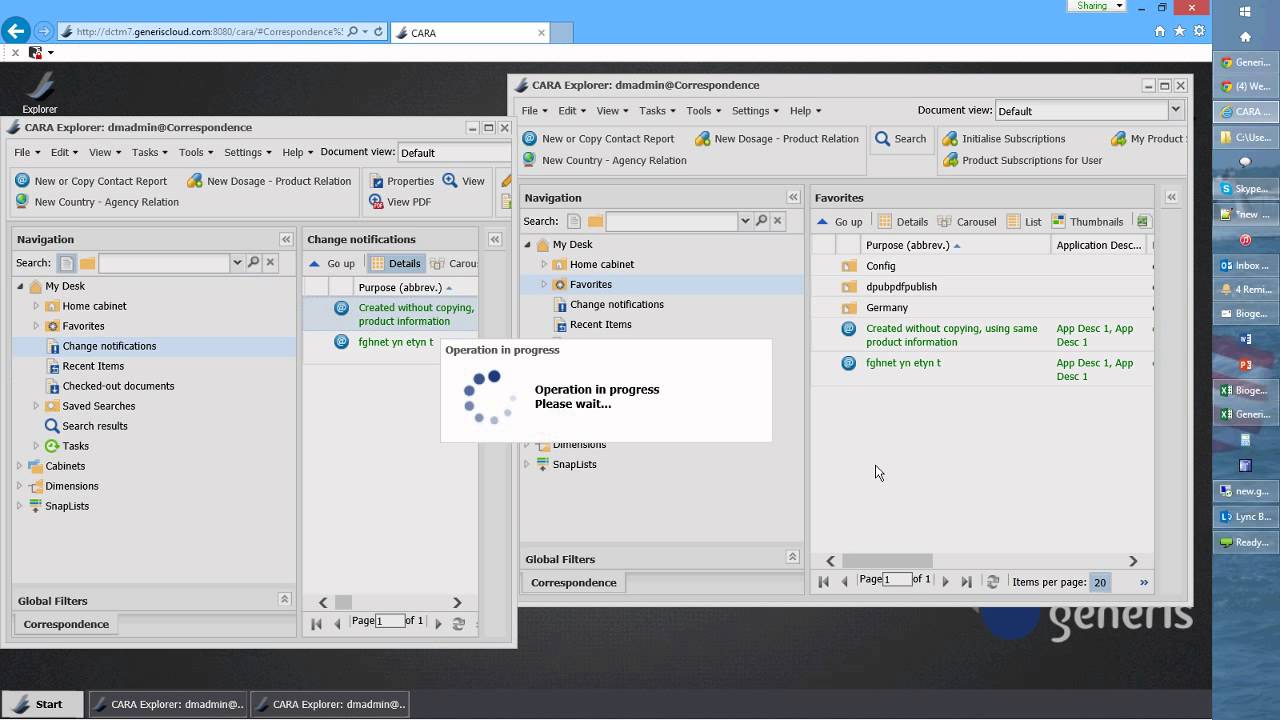Image resolution: width=1280 pixels, height=720 pixels.
Task: Switch Favorites to Carousel view
Action: (966, 222)
